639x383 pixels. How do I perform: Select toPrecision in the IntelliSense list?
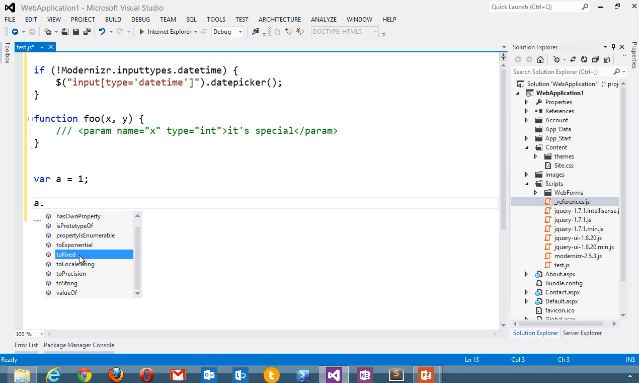tap(71, 273)
